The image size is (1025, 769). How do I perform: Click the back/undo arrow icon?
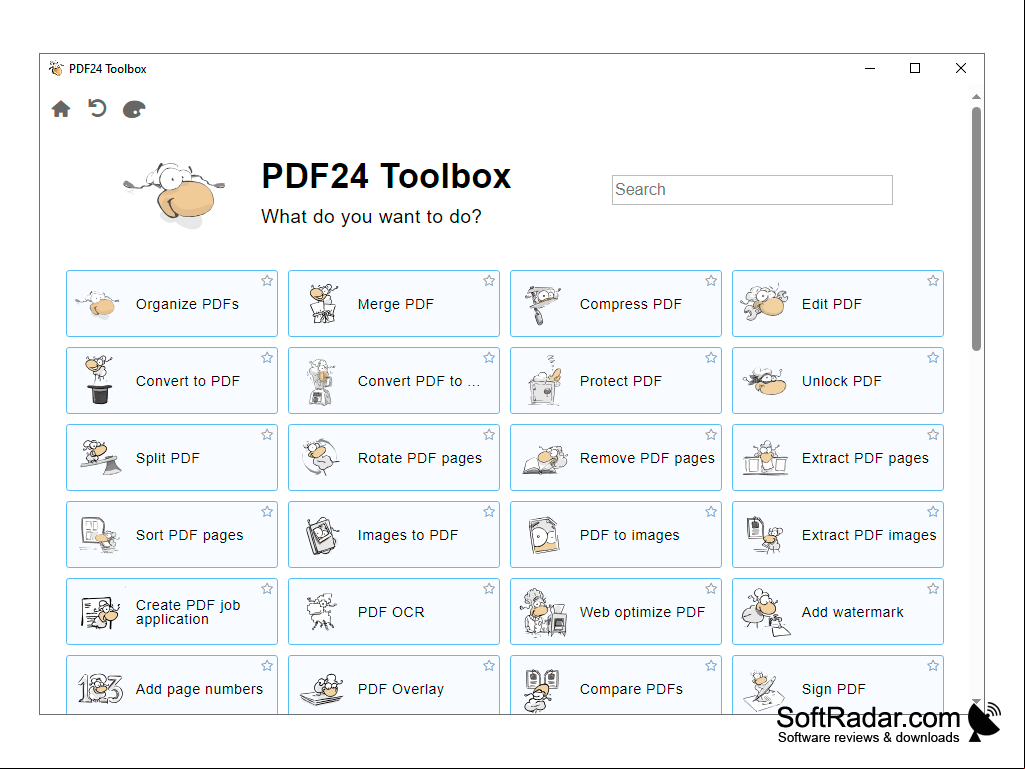97,108
